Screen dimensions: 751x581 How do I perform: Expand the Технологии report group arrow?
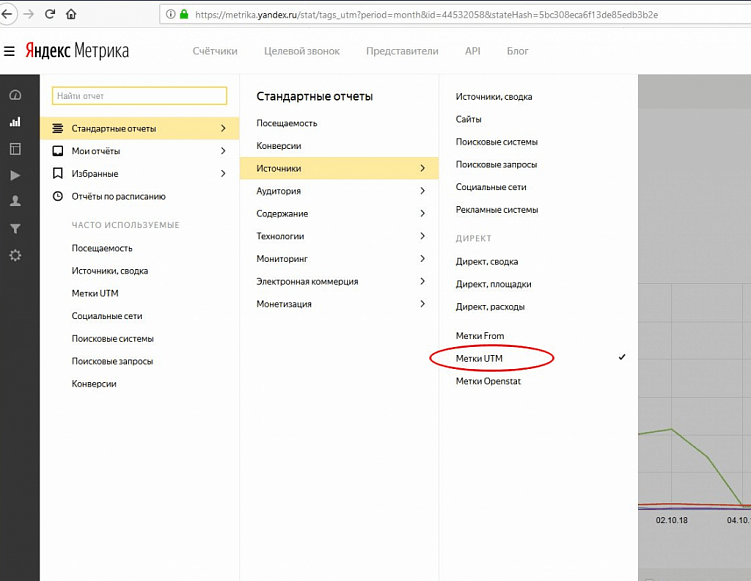pos(422,236)
